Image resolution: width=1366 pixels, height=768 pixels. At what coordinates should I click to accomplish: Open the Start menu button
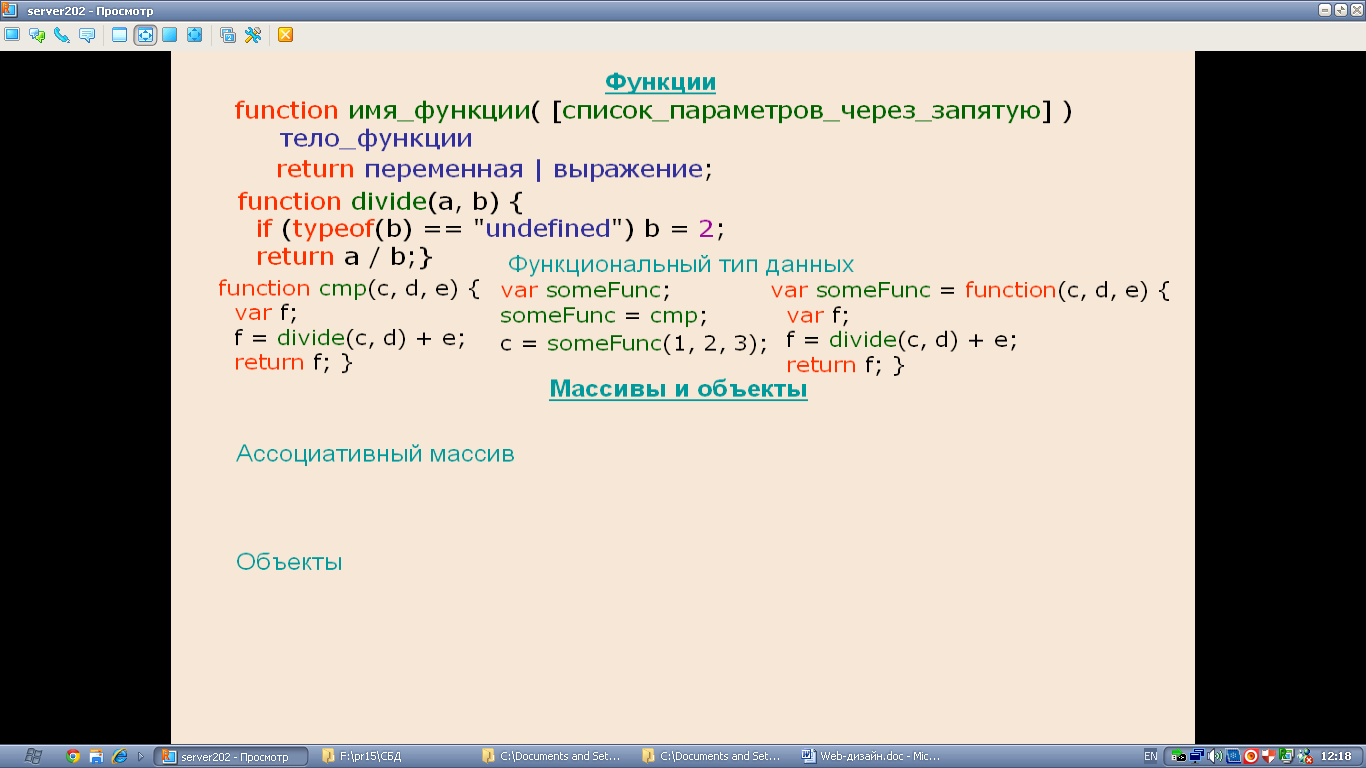[x=32, y=756]
